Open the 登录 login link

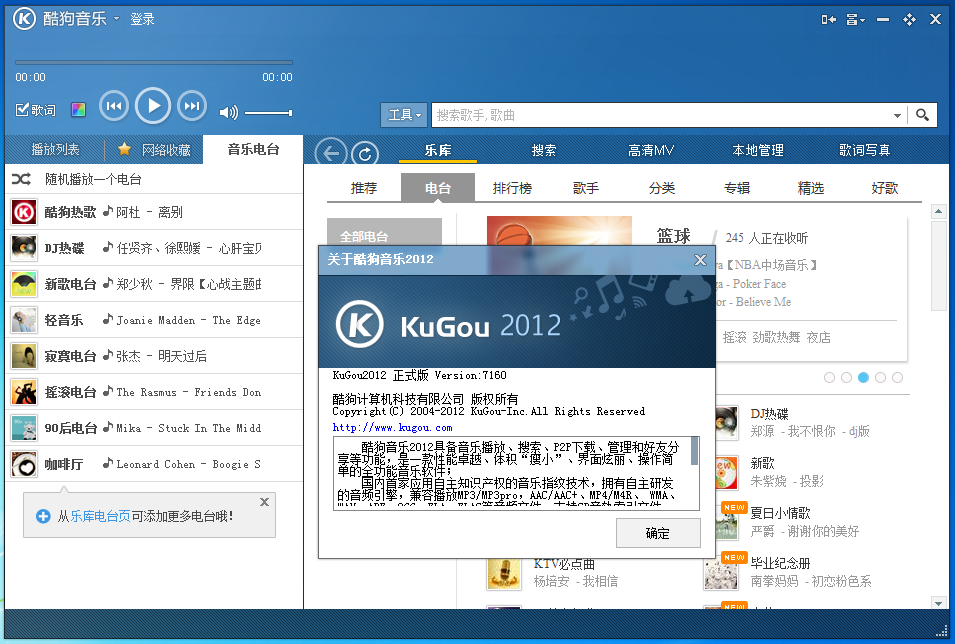pos(142,19)
